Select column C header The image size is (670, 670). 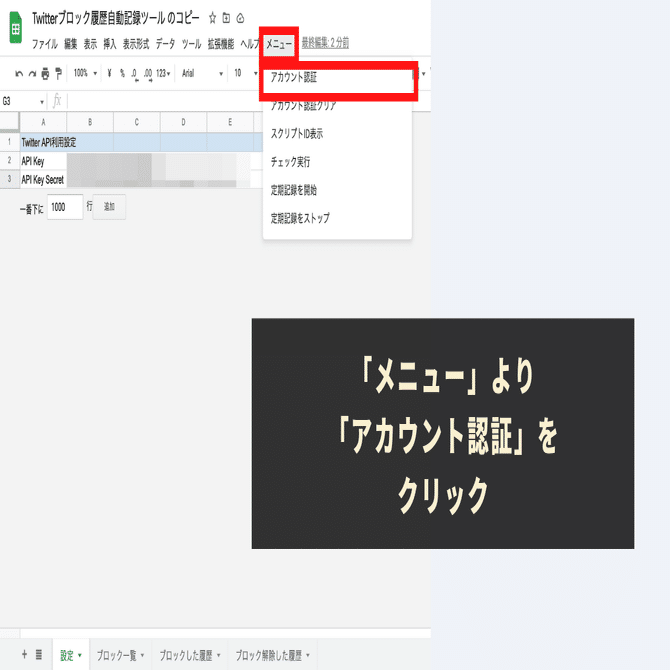137,122
